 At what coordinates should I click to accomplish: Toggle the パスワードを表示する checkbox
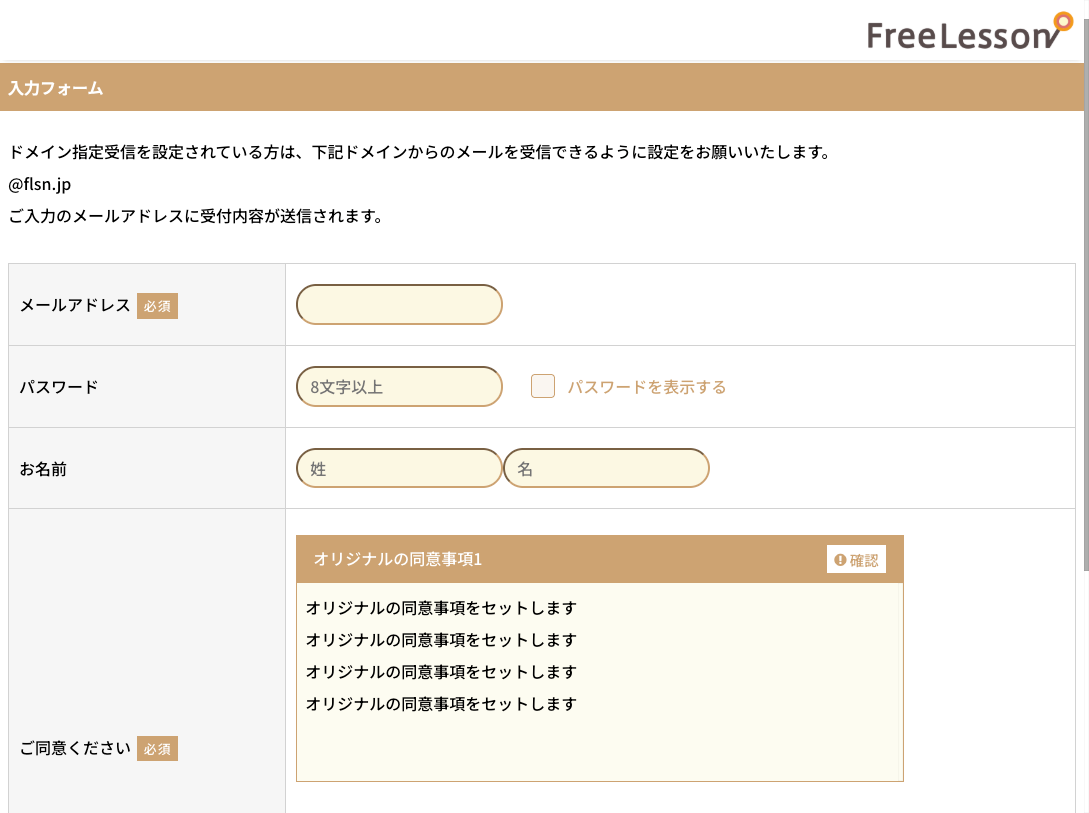click(543, 387)
